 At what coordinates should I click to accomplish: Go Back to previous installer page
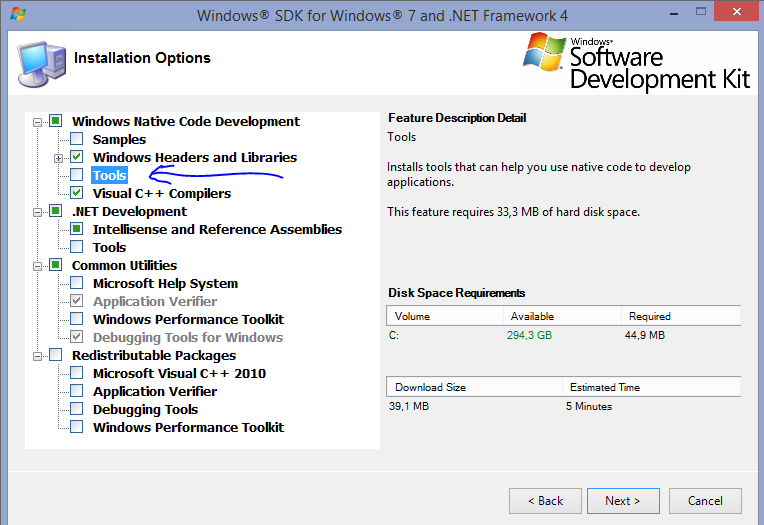click(x=545, y=501)
